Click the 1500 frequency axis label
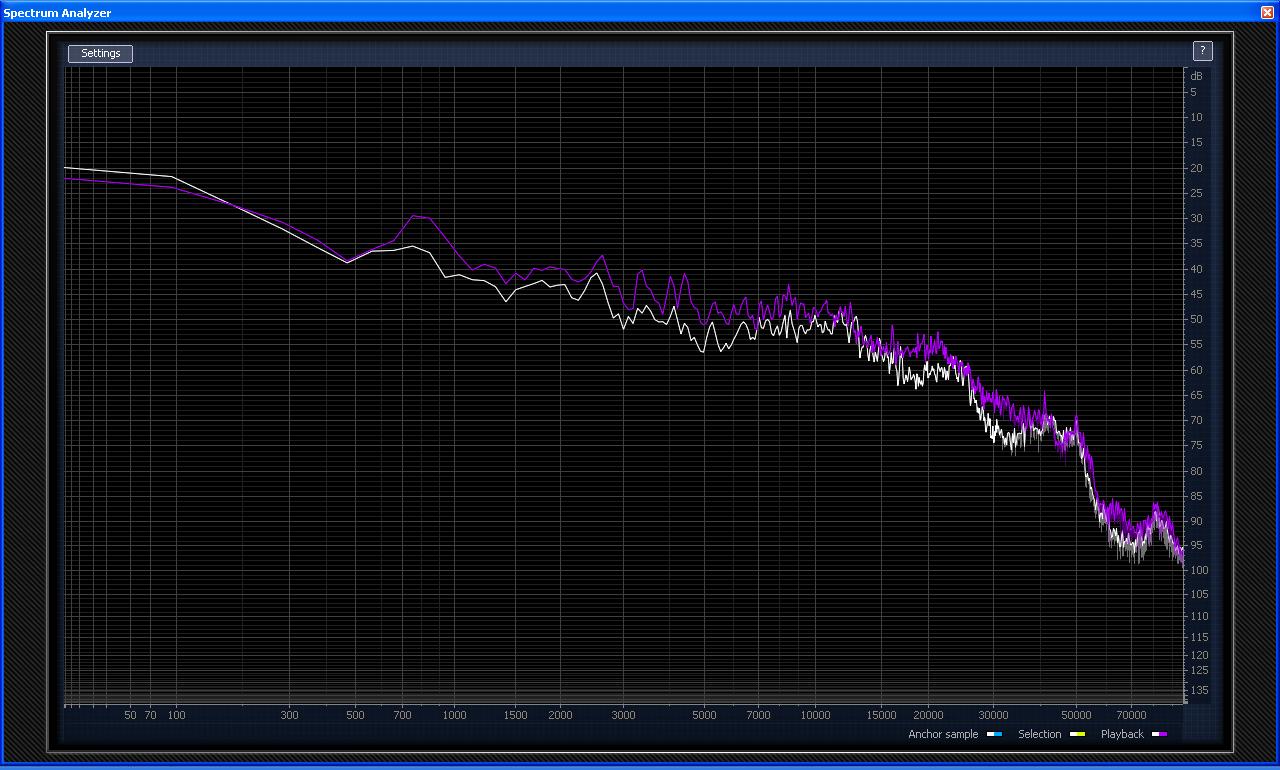 click(515, 715)
